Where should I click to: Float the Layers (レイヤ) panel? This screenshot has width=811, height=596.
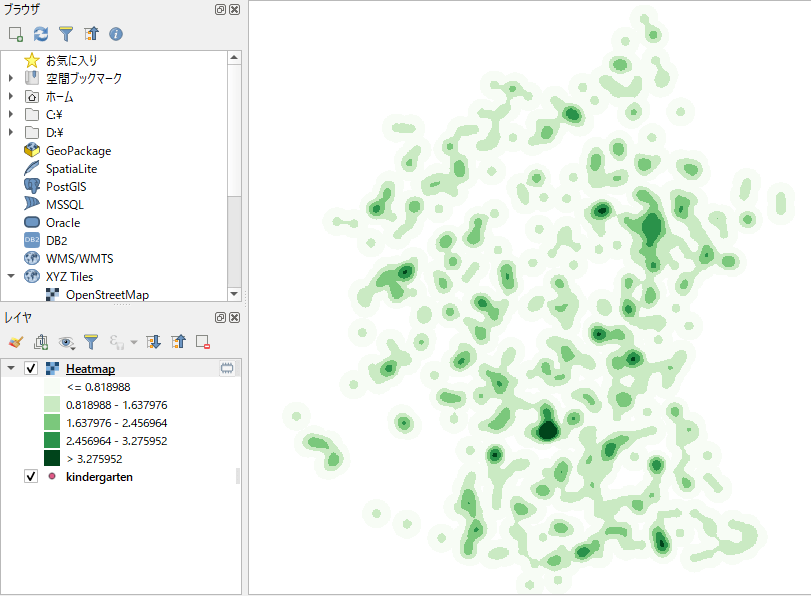click(220, 317)
